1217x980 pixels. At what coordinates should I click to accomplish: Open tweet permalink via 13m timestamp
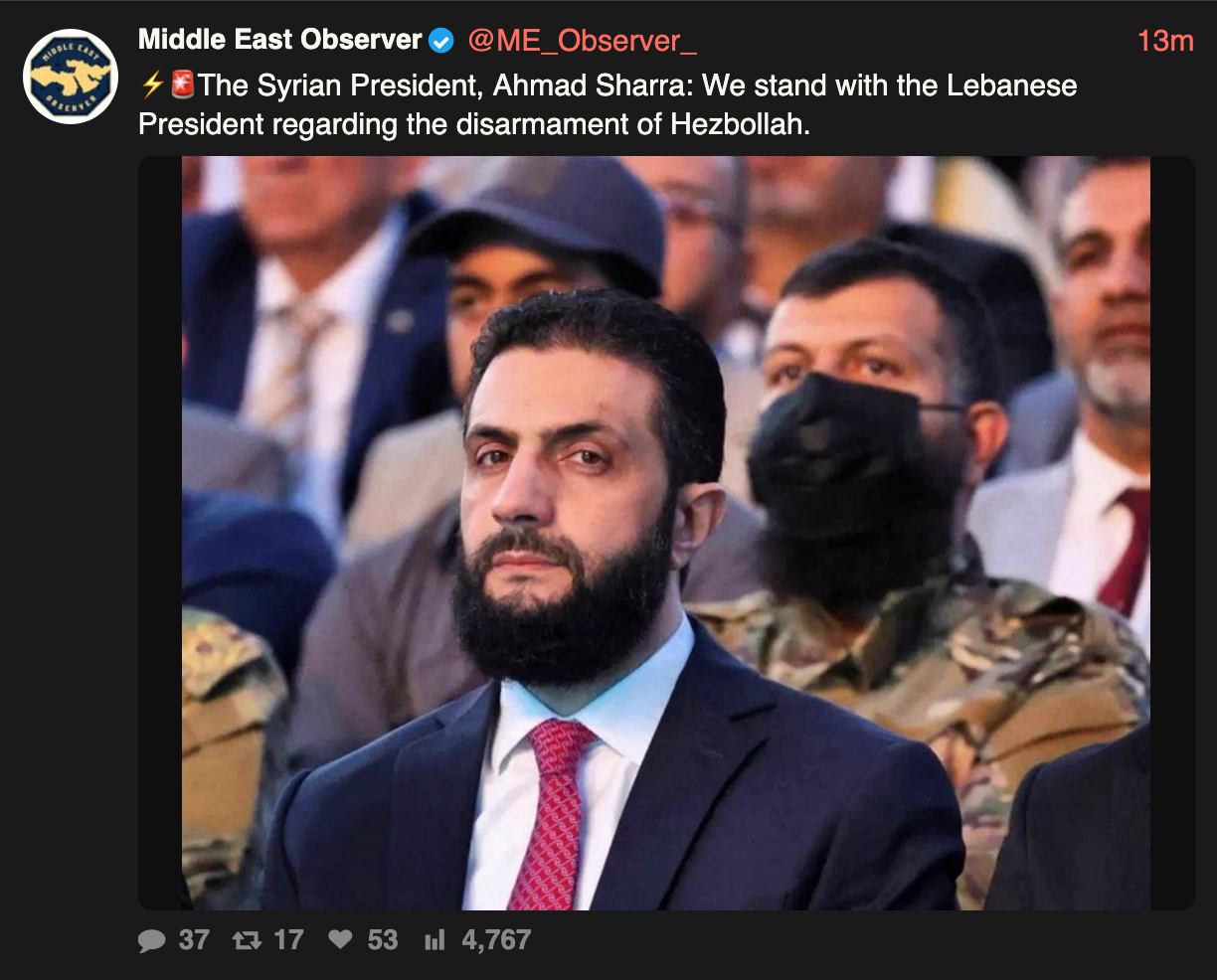[1165, 41]
